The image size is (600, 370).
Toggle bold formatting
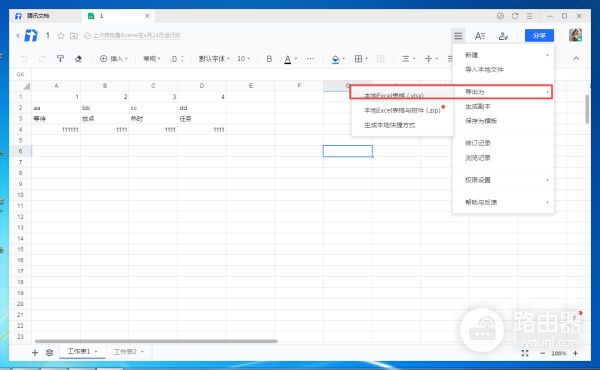(x=269, y=59)
